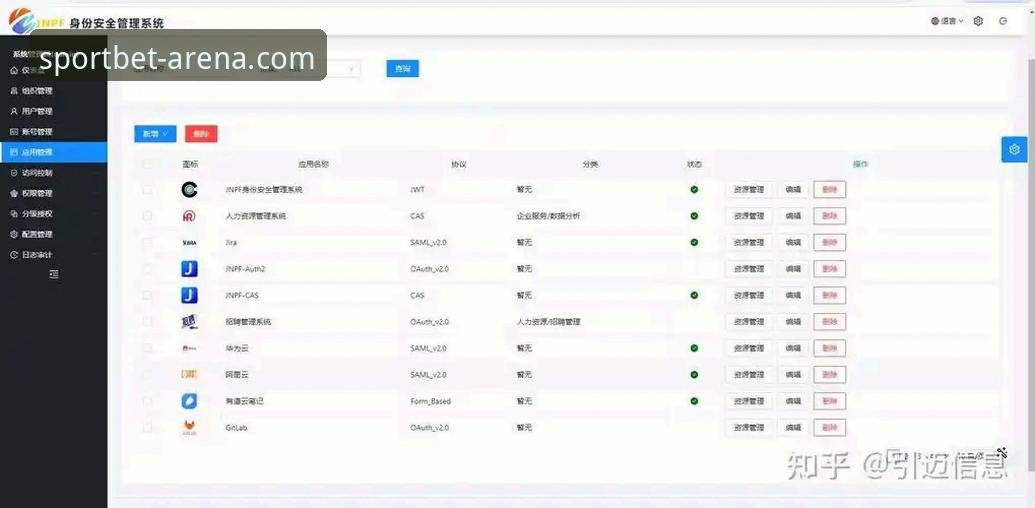Click the GitLab app icon
Screen dimensions: 1035x508
coord(189,428)
